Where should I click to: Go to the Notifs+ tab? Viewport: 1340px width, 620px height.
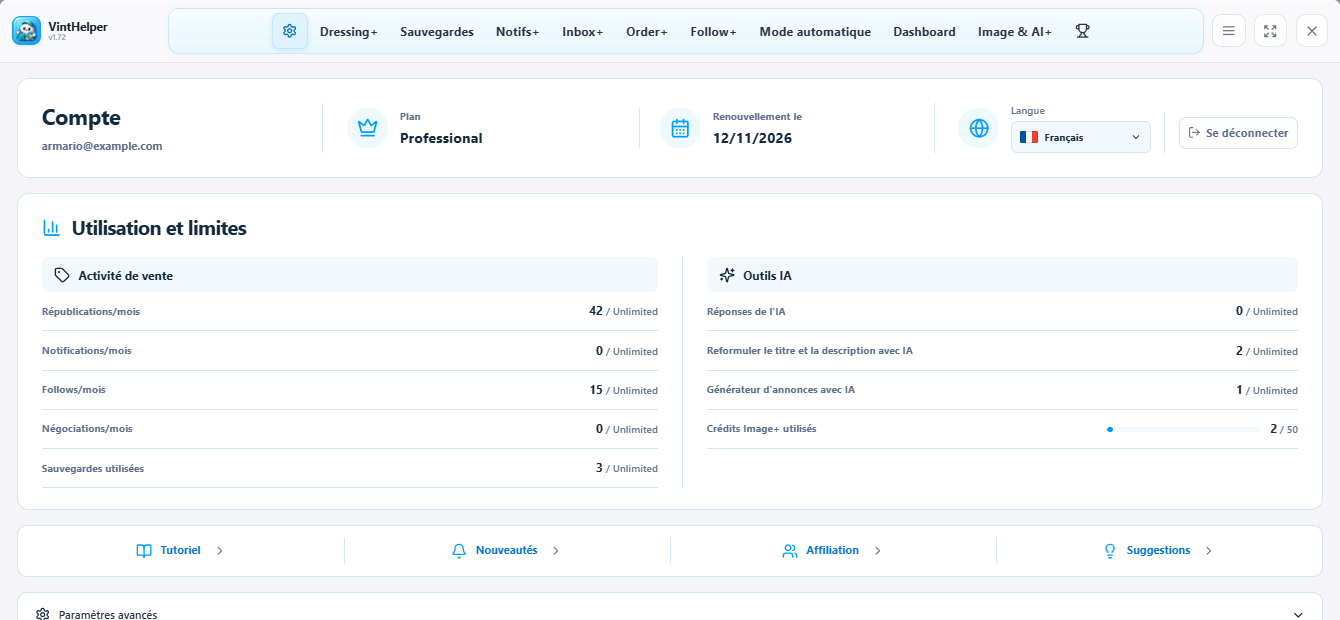pyautogui.click(x=518, y=32)
